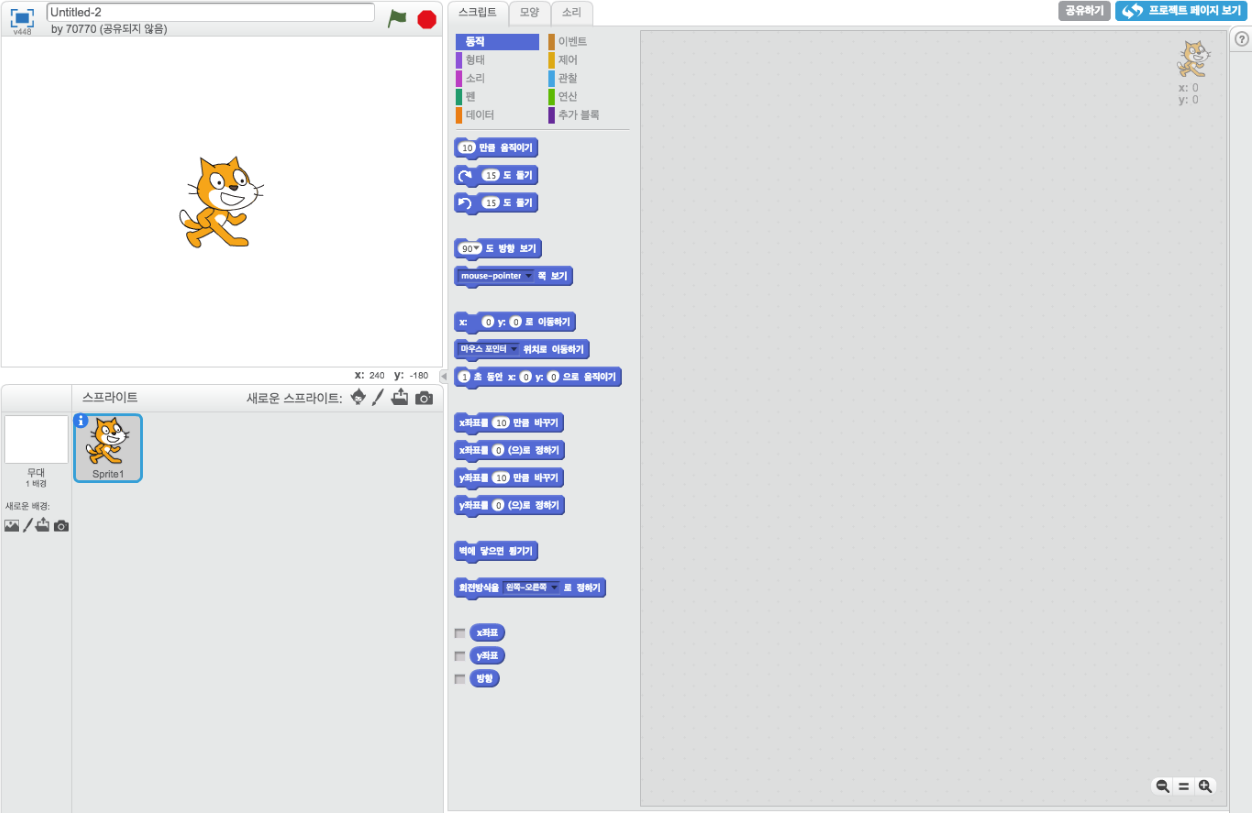This screenshot has width=1254, height=816.
Task: Choose new sprite from library icon
Action: click(x=358, y=398)
